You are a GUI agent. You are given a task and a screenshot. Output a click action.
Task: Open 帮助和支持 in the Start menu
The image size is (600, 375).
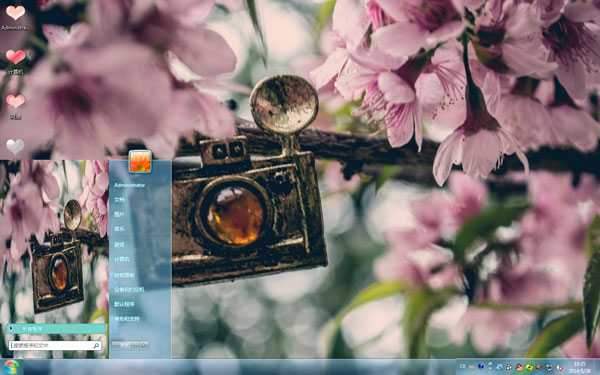pos(126,319)
